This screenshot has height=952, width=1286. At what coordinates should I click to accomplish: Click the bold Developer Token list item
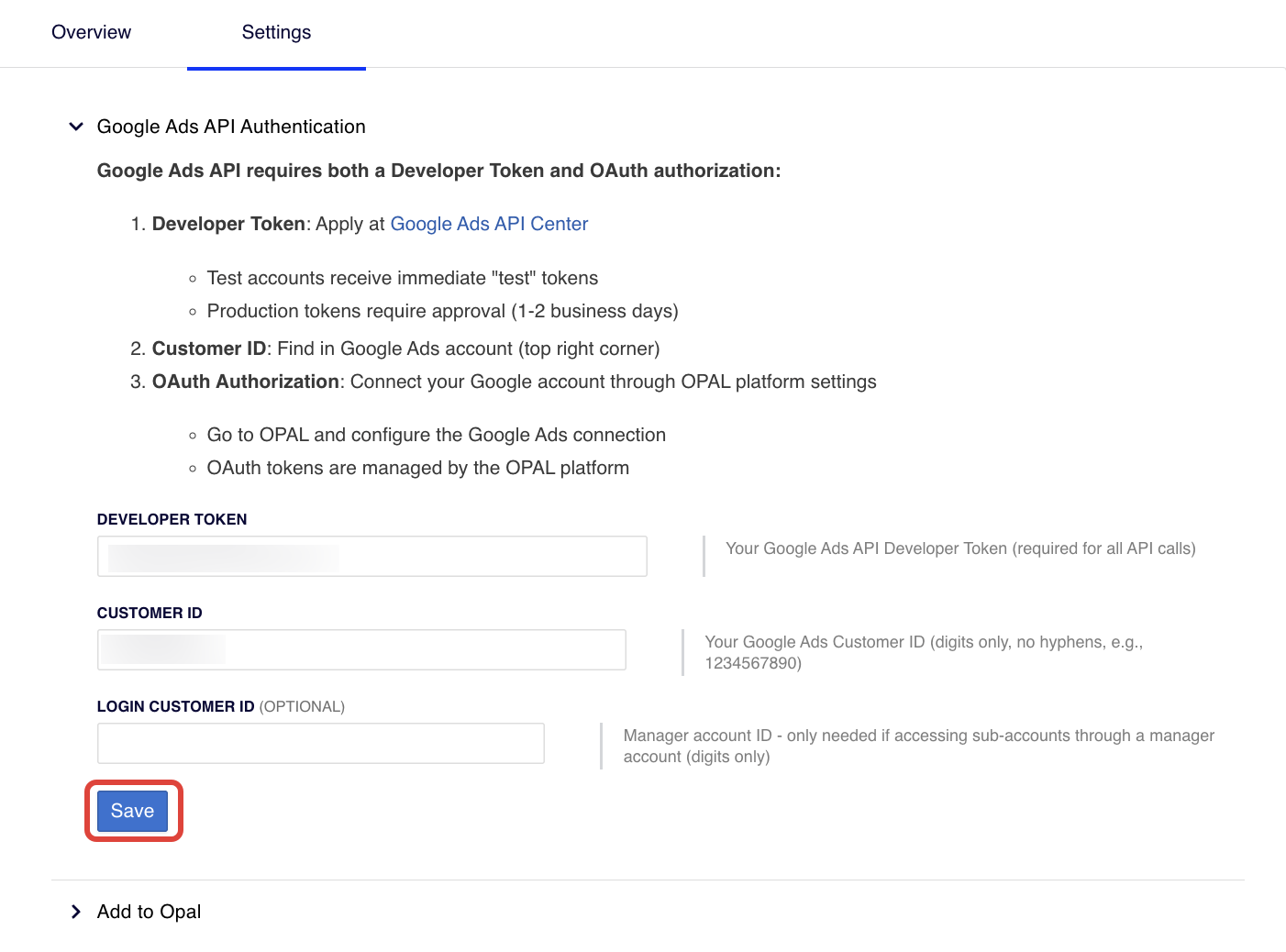click(x=228, y=224)
